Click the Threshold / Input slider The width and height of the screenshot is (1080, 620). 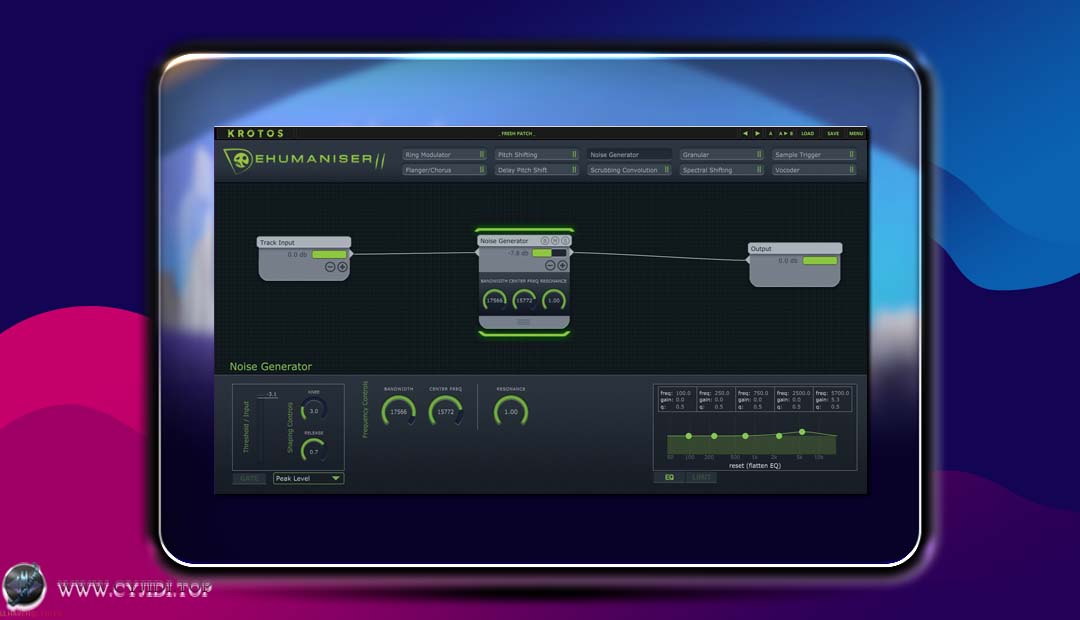(260, 431)
